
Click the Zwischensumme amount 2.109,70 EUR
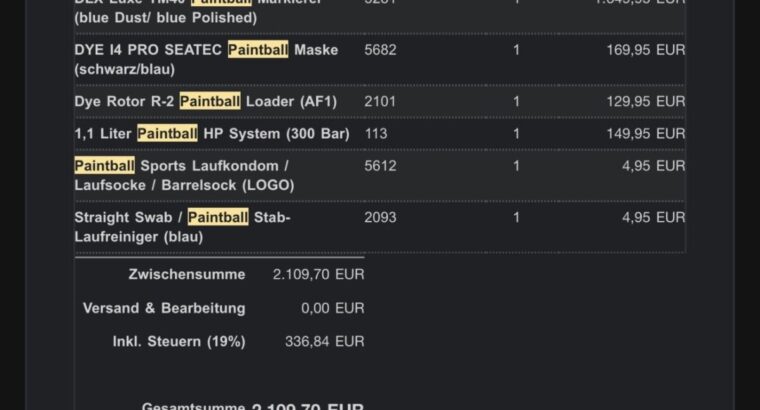click(318, 274)
